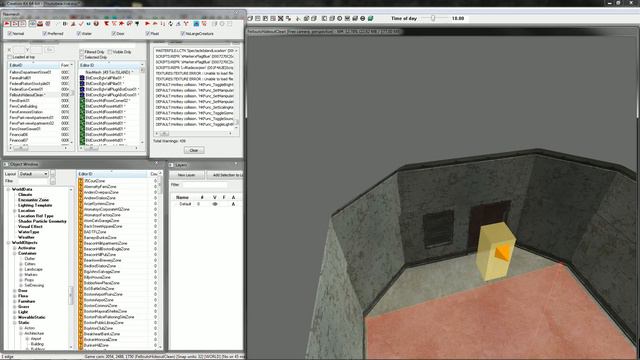
Task: Click the bold B icon in Navmesh toolbar
Action: tap(64, 24)
